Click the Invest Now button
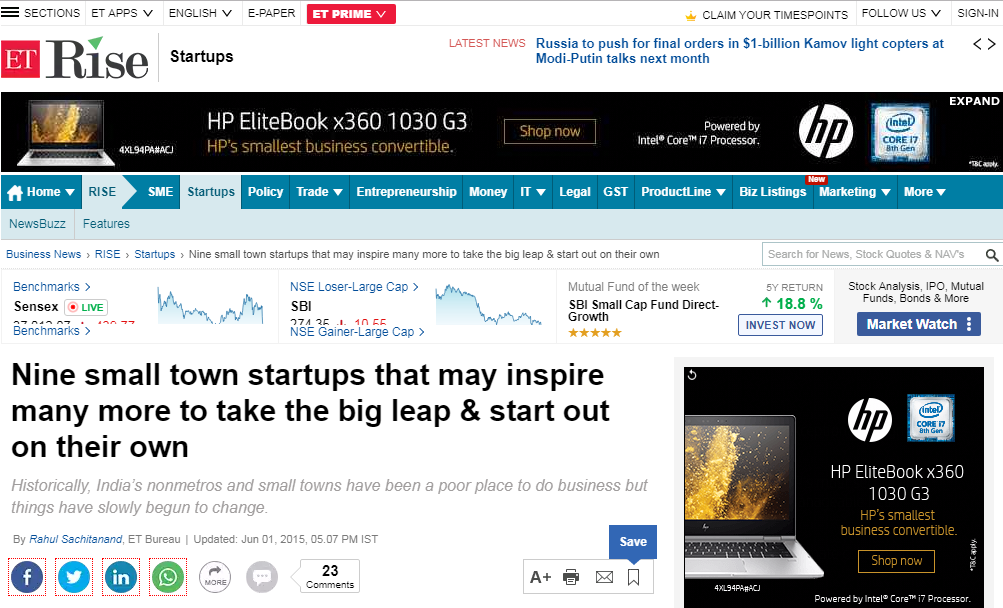Viewport: 1003px width, 608px height. [x=780, y=325]
